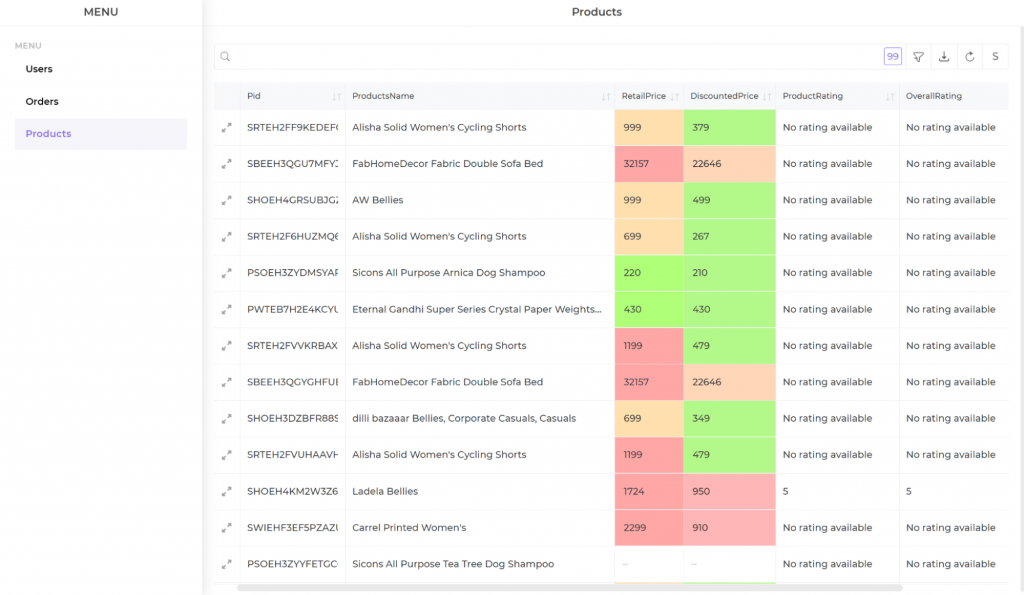1024x595 pixels.
Task: Click the search magnifier icon
Action: pos(225,57)
